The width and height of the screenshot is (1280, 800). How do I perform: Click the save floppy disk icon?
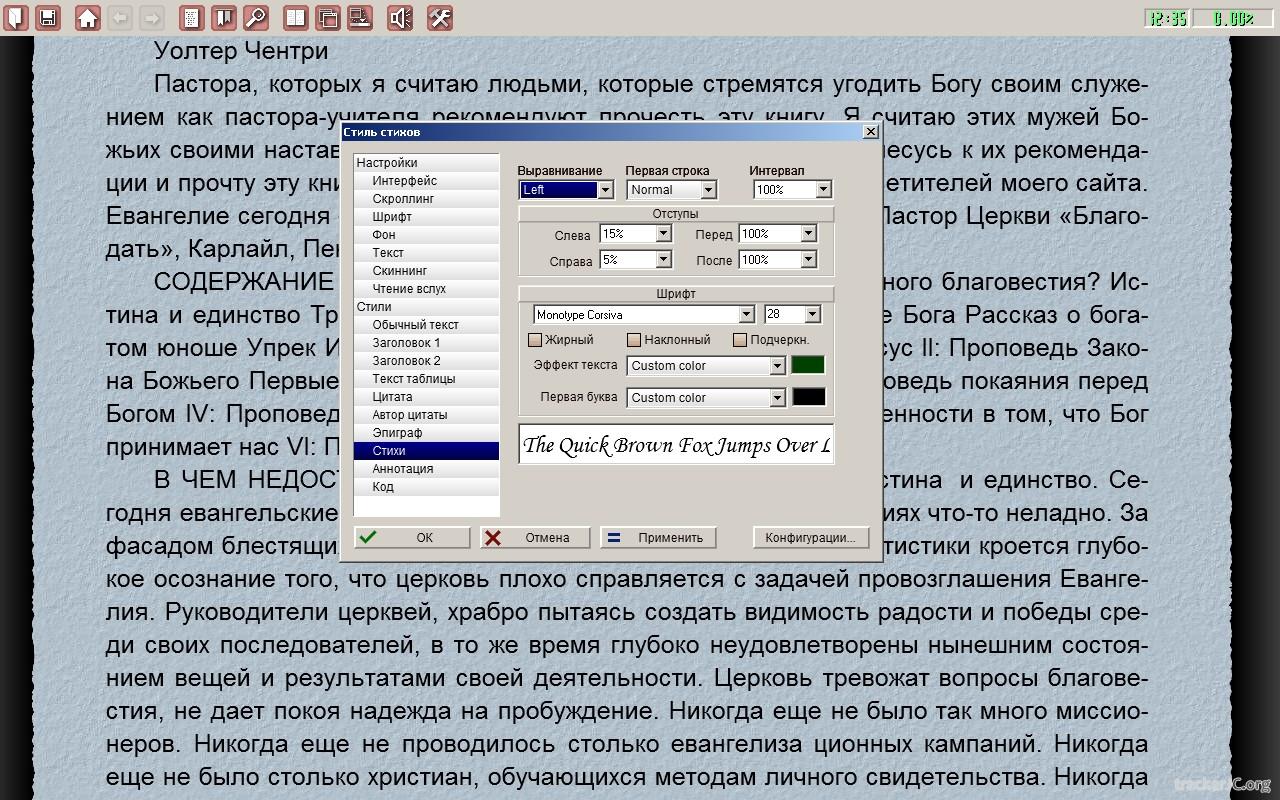(x=47, y=17)
